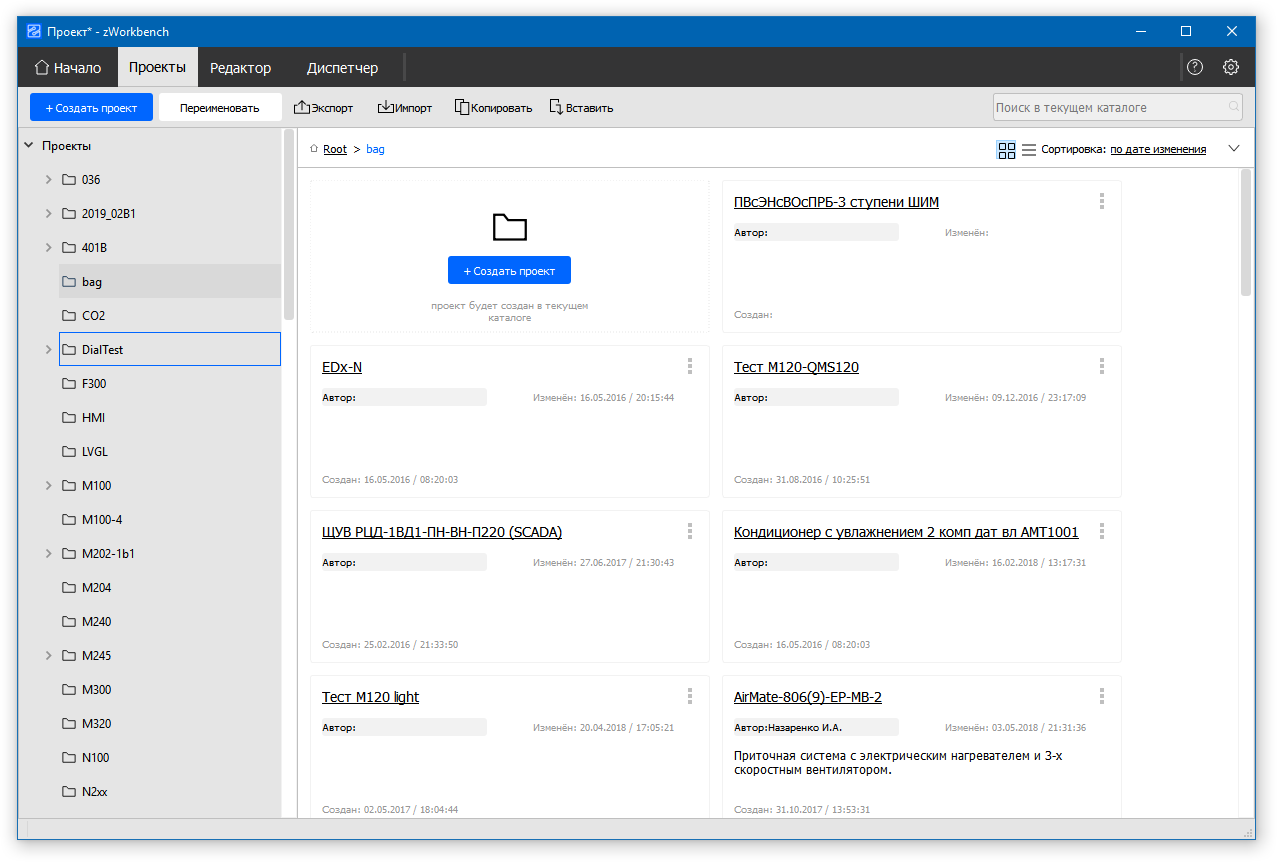Switch to the Диспетчер tab
The image size is (1277, 862).
(342, 68)
